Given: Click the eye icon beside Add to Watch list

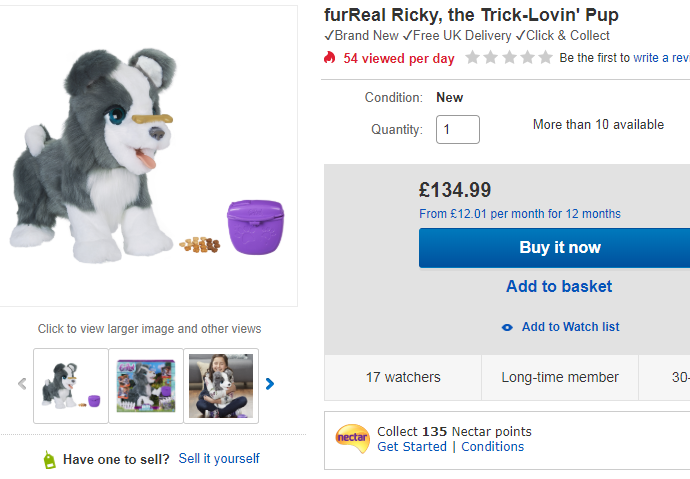Looking at the screenshot, I should click(507, 327).
